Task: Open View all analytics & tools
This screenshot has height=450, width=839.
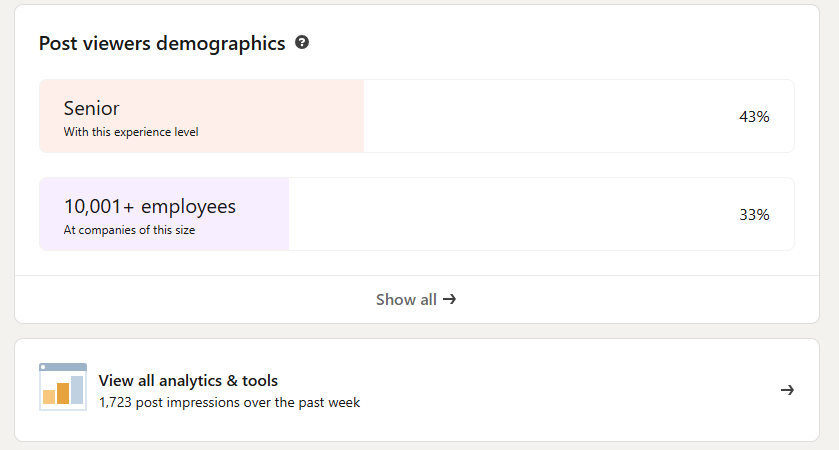Action: 417,390
